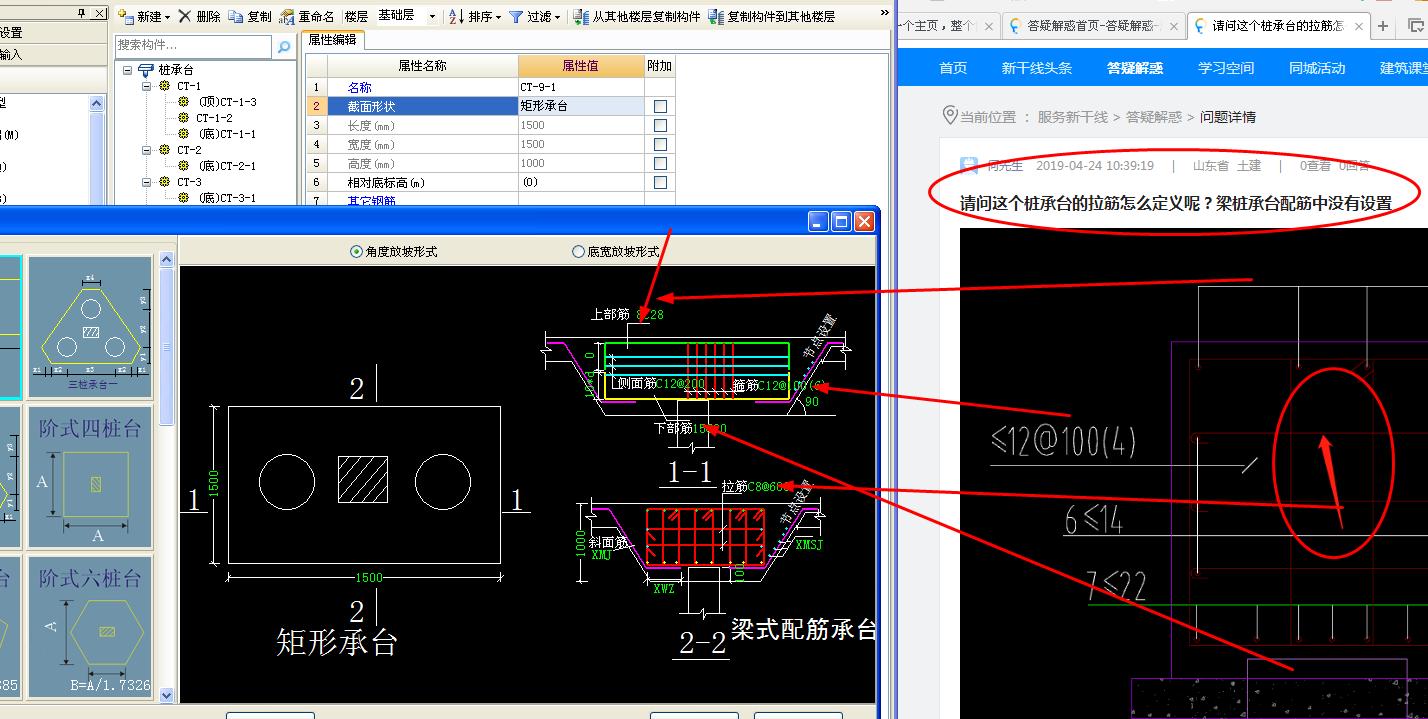Click the magnifier search icon beside 搜索构件

[x=284, y=46]
